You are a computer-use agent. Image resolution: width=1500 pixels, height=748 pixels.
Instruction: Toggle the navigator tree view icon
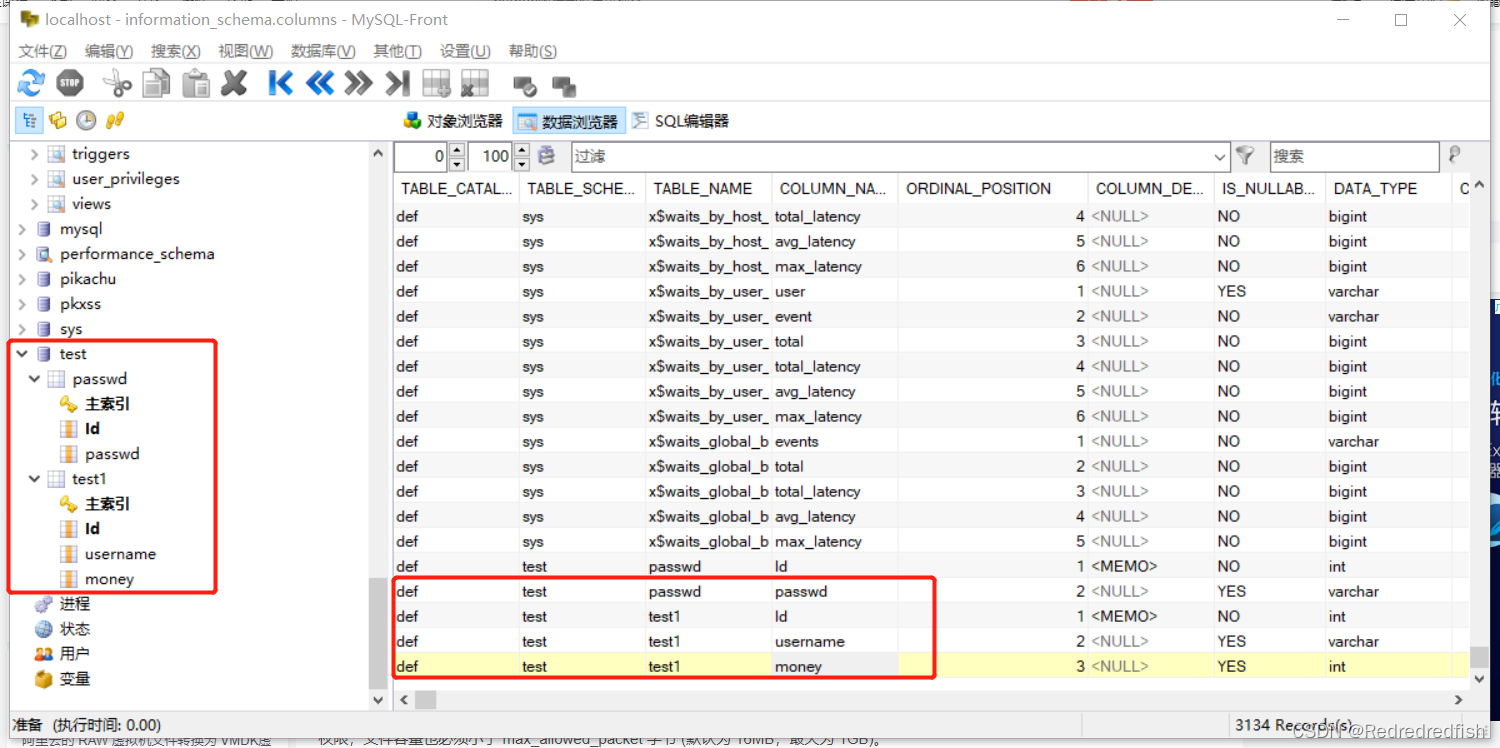29,121
